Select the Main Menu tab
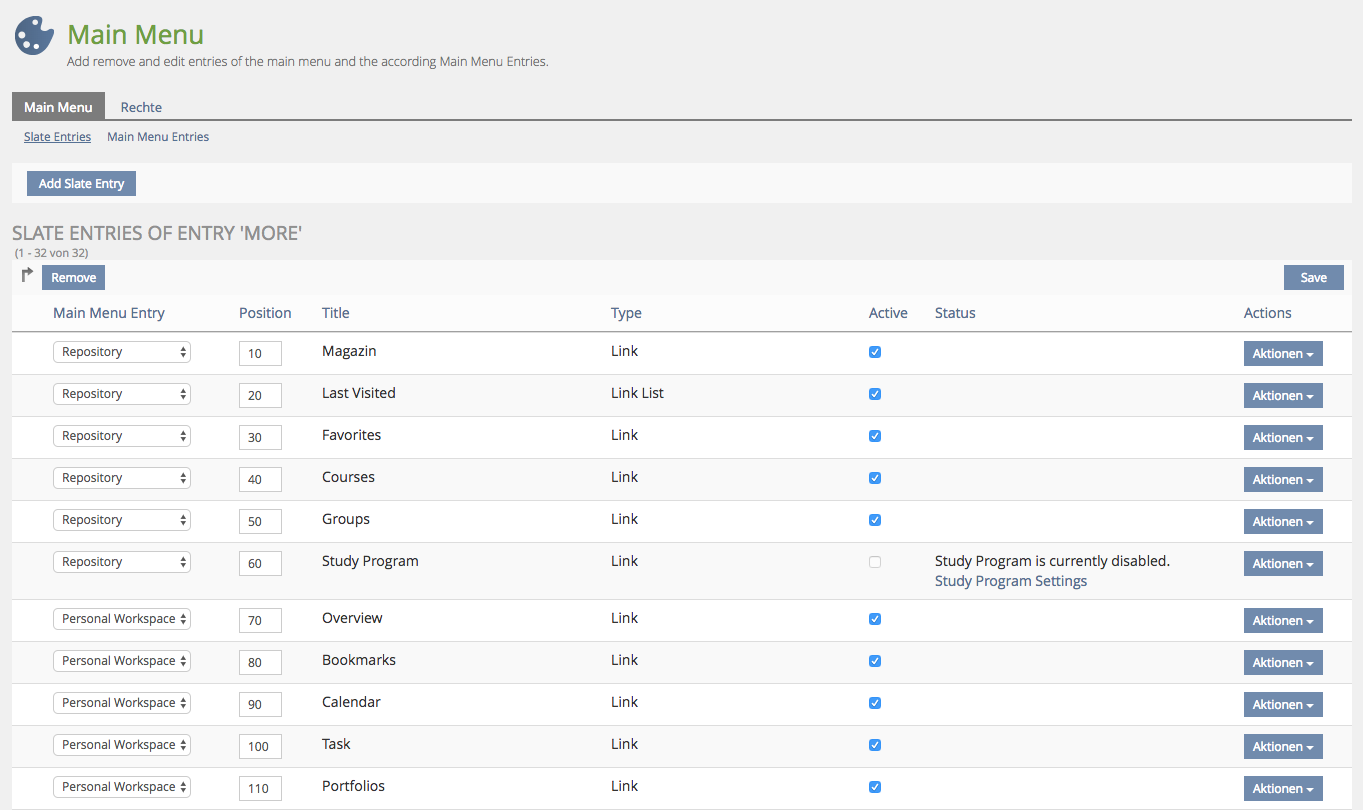1363x810 pixels. [x=58, y=107]
